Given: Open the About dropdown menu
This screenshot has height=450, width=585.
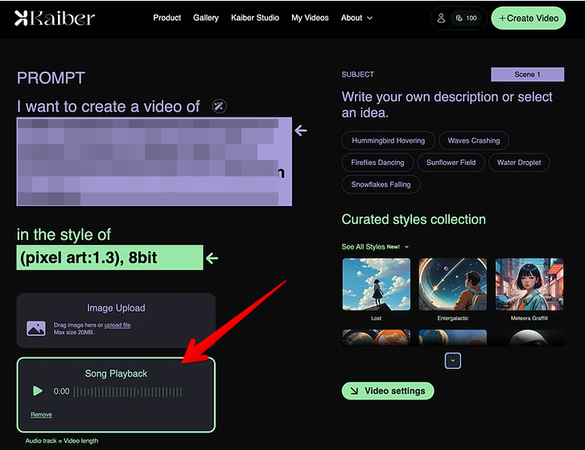Looking at the screenshot, I should coord(356,18).
